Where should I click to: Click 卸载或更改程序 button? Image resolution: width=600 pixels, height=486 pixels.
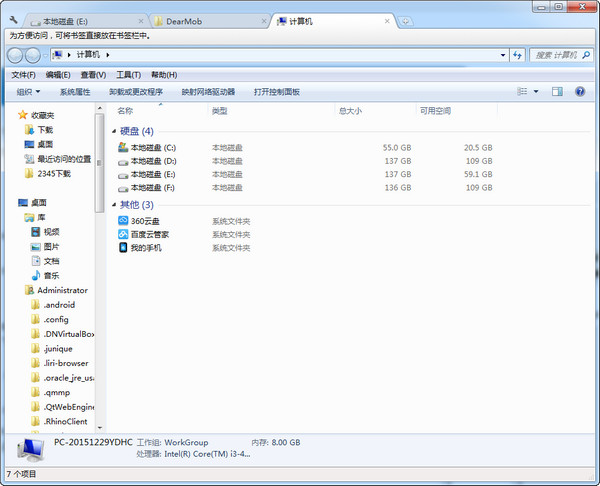coord(135,91)
